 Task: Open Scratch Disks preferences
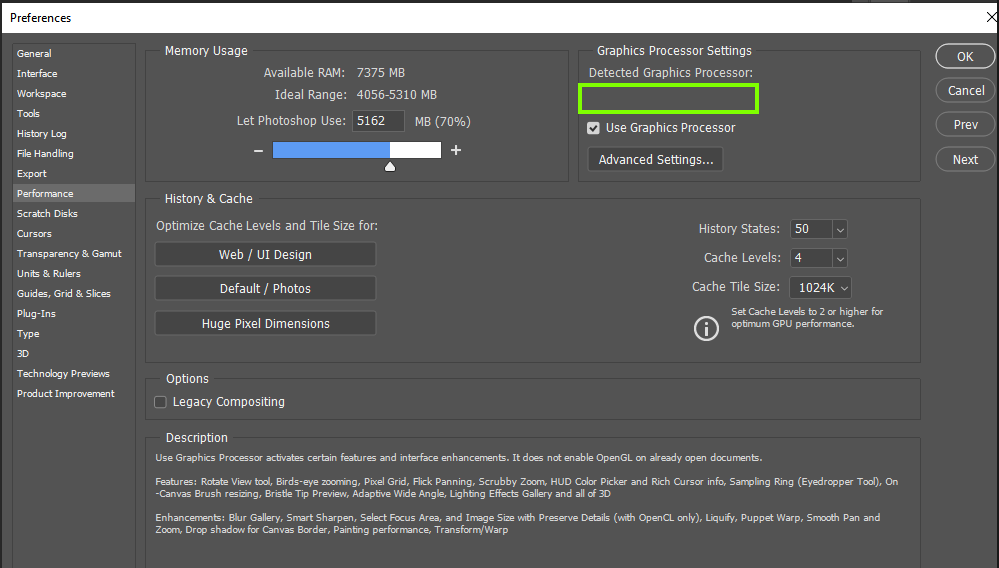pyautogui.click(x=47, y=213)
